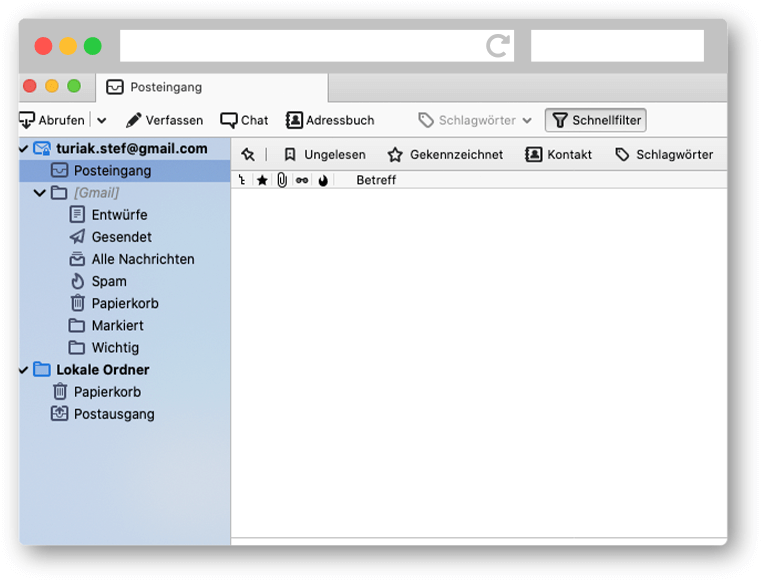Click the browser address bar field
The image size is (762, 580).
(x=317, y=46)
